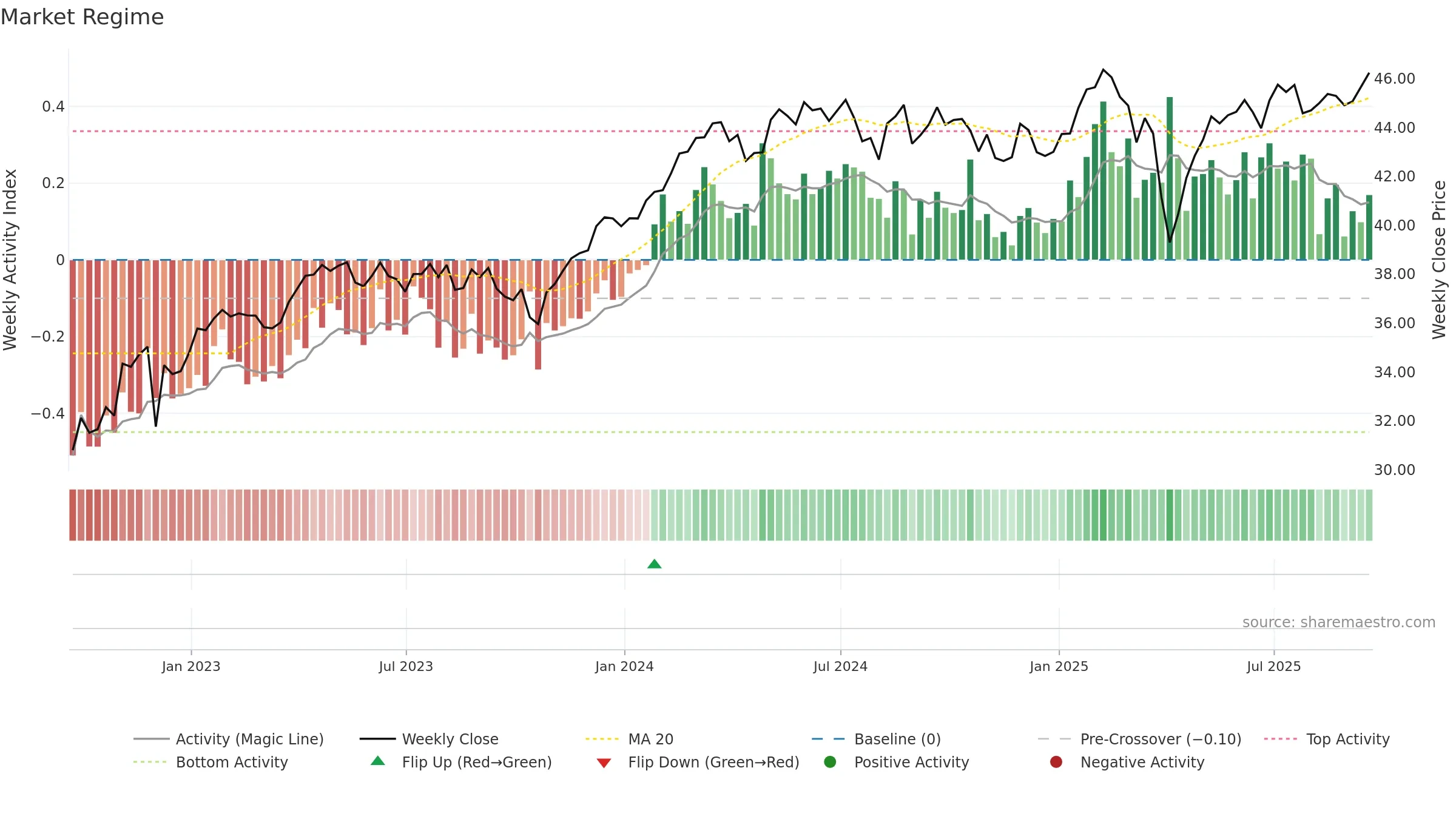
Task: Click the Weekly Activity Index axis title
Action: [x=10, y=260]
